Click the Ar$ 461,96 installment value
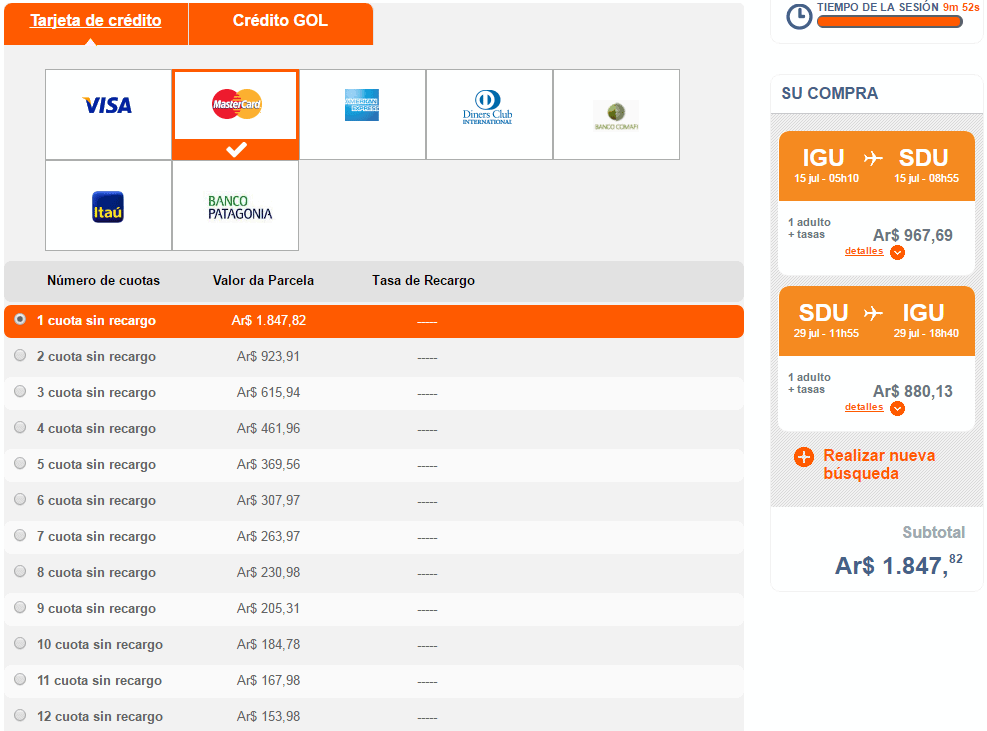The image size is (987, 731). [x=268, y=428]
